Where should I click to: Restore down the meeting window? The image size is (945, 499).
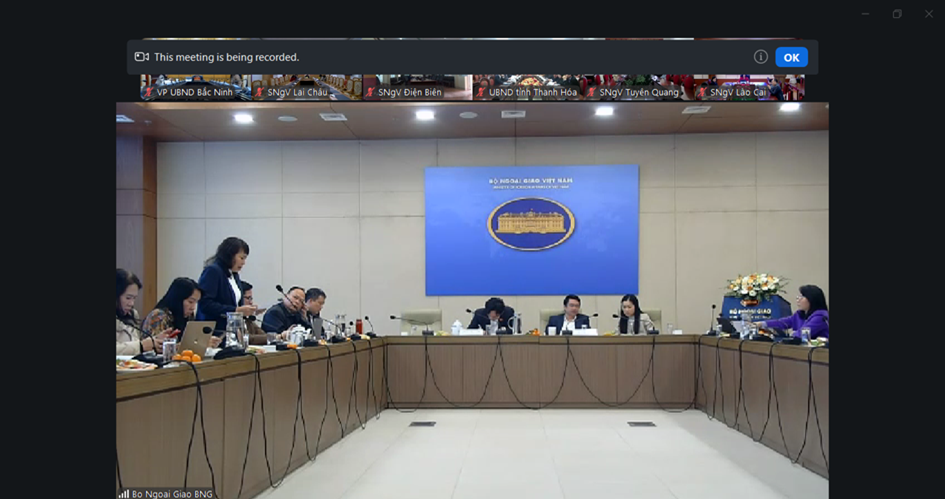coord(897,14)
